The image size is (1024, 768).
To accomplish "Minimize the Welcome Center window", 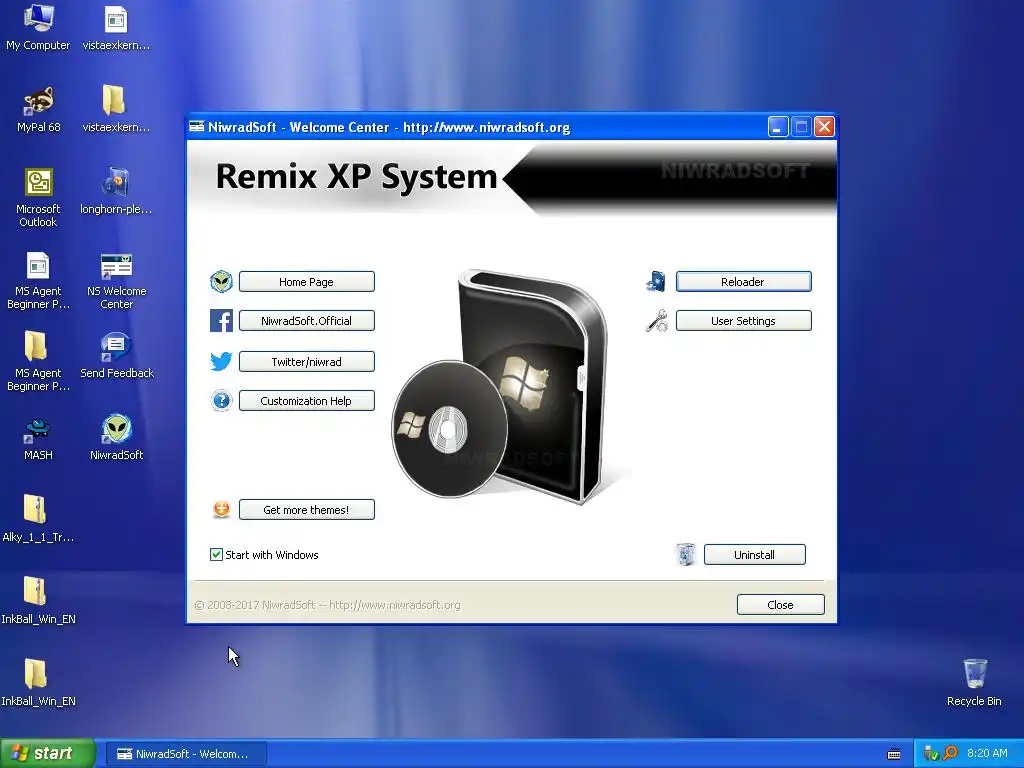I will (x=777, y=127).
